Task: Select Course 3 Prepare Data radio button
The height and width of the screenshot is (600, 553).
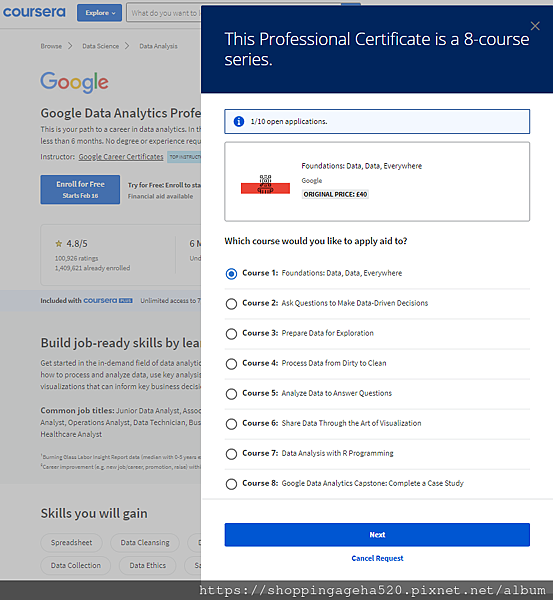Action: 231,334
